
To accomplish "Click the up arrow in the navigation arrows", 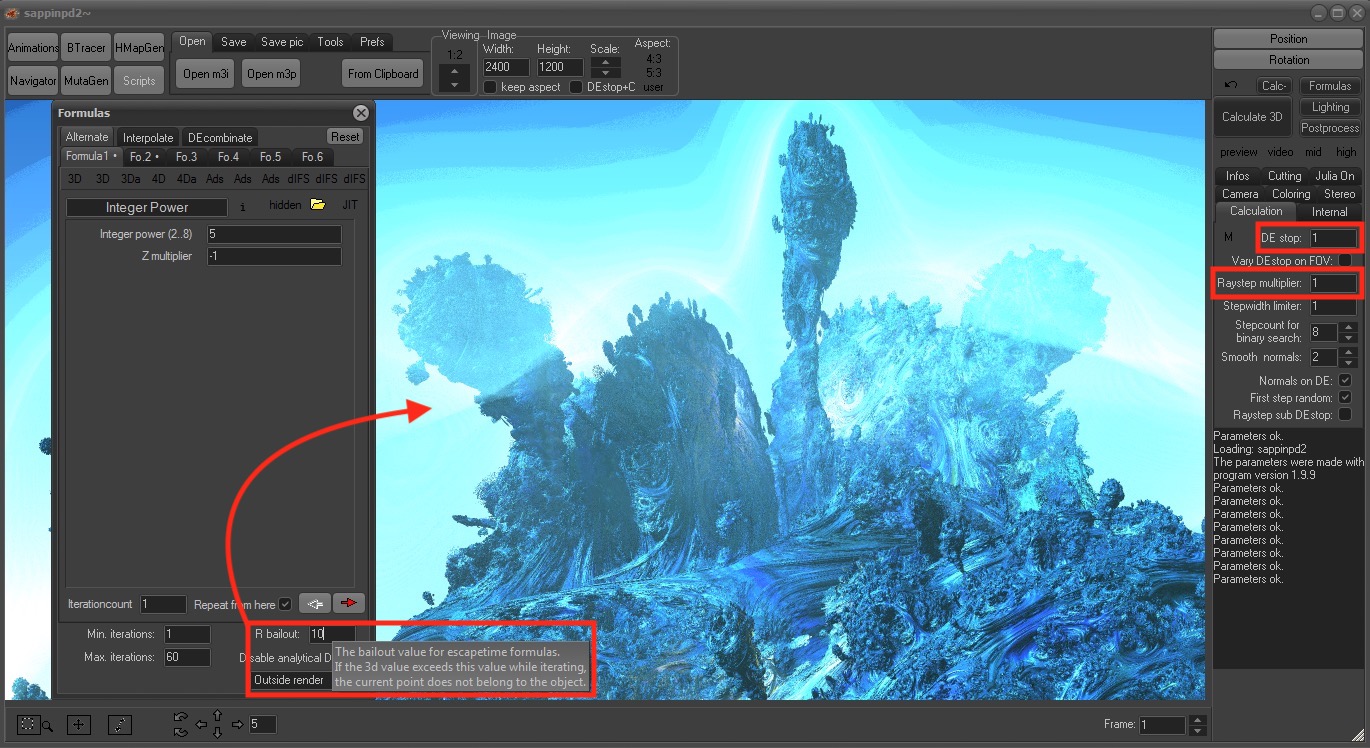I will pos(217,715).
